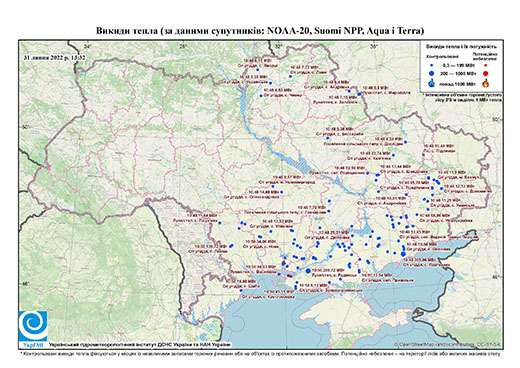Screen dimensions: 520x368
Task: Click the large blue circle in legend
Action: click(x=432, y=73)
